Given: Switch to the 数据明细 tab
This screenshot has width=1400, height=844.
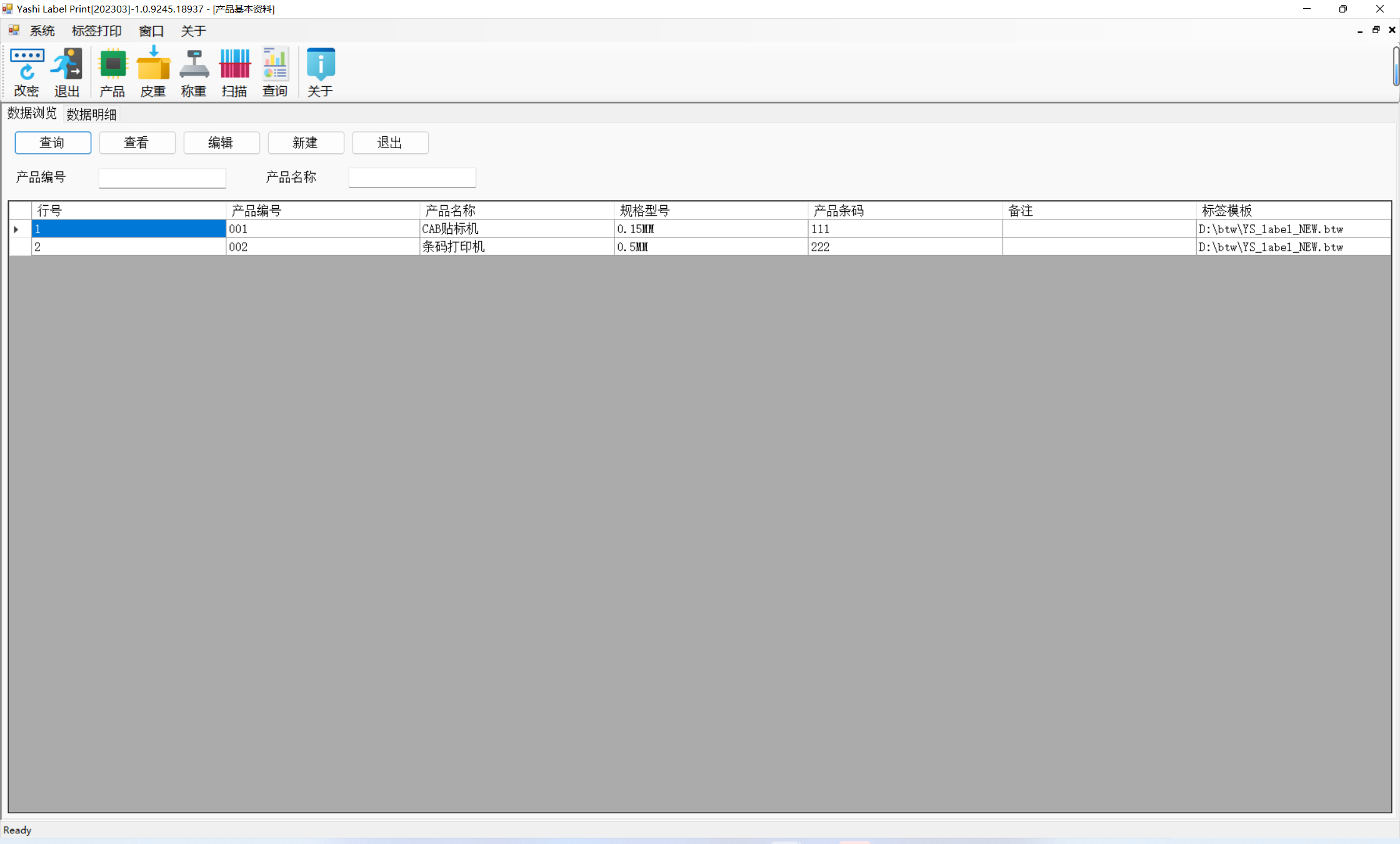Looking at the screenshot, I should coord(92,114).
